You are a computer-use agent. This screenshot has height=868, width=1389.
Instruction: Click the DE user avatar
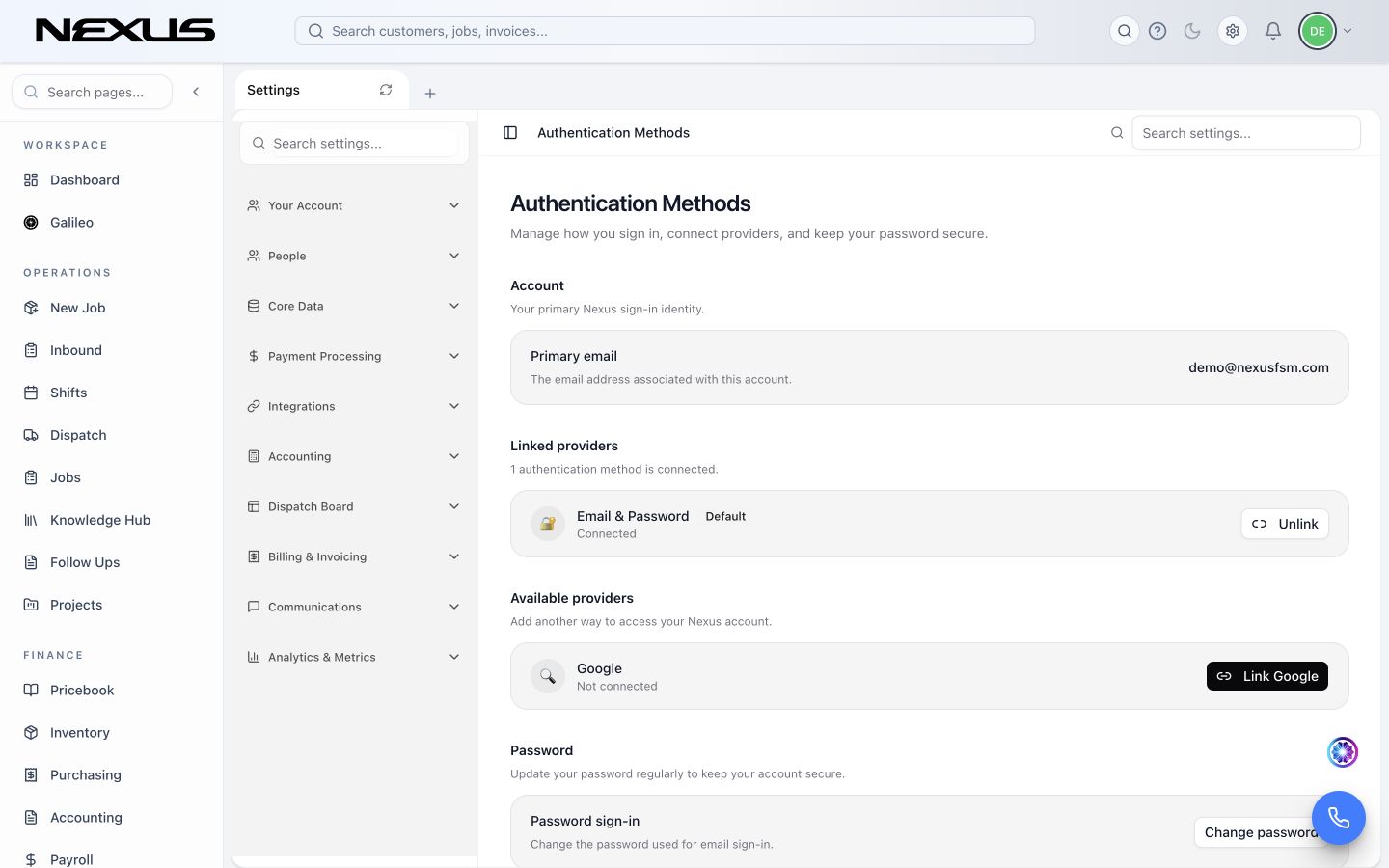(x=1318, y=31)
